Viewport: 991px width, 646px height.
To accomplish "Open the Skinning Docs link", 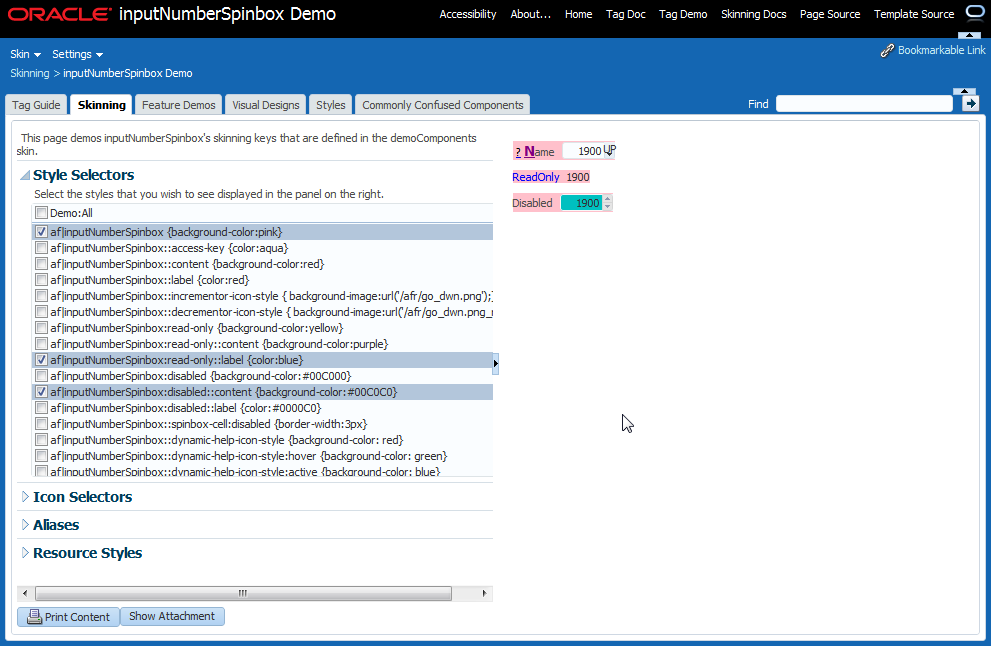I will [x=753, y=14].
